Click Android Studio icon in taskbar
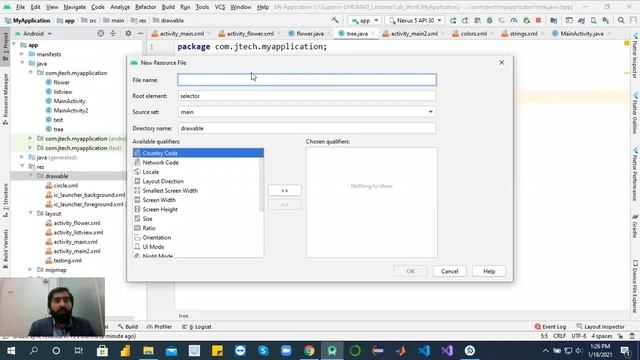The image size is (640, 360). (x=332, y=351)
